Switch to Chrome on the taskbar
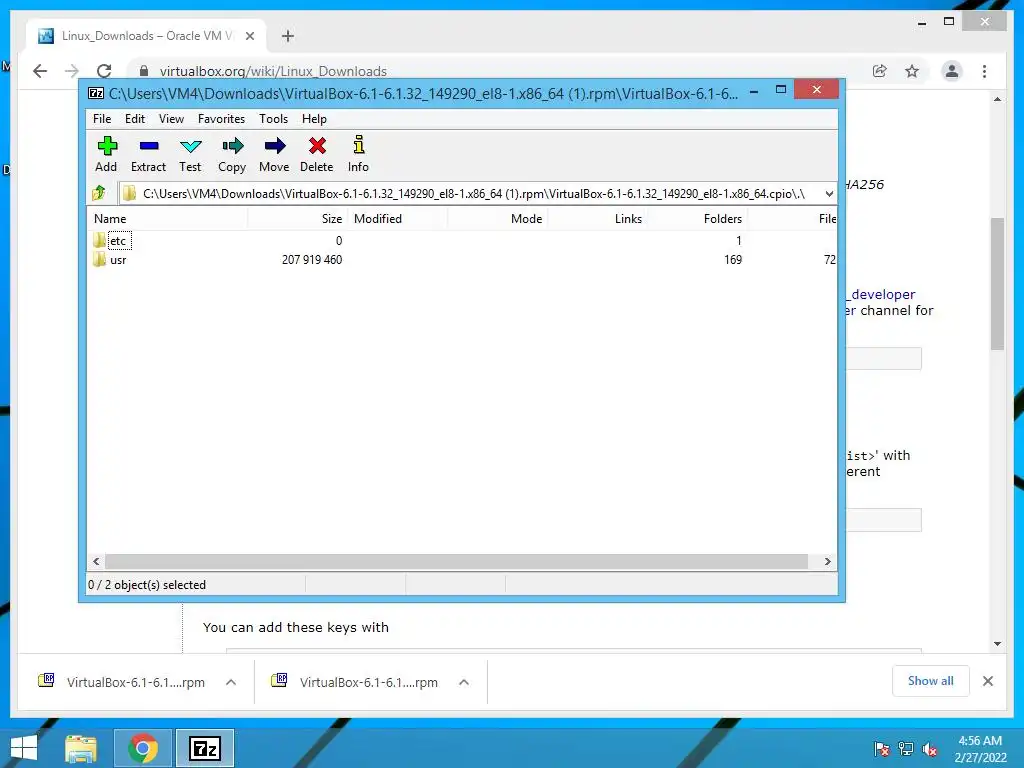Image resolution: width=1024 pixels, height=768 pixels. click(142, 748)
